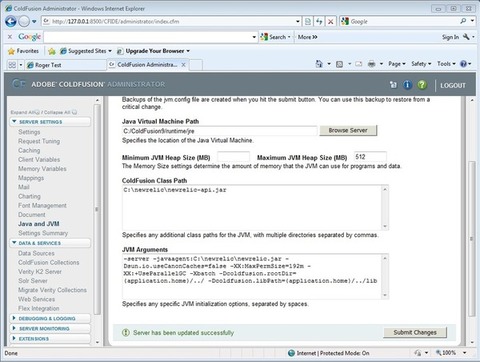The height and width of the screenshot is (362, 480).
Task: Click the ColdFusion system information icon
Action: [x=407, y=85]
